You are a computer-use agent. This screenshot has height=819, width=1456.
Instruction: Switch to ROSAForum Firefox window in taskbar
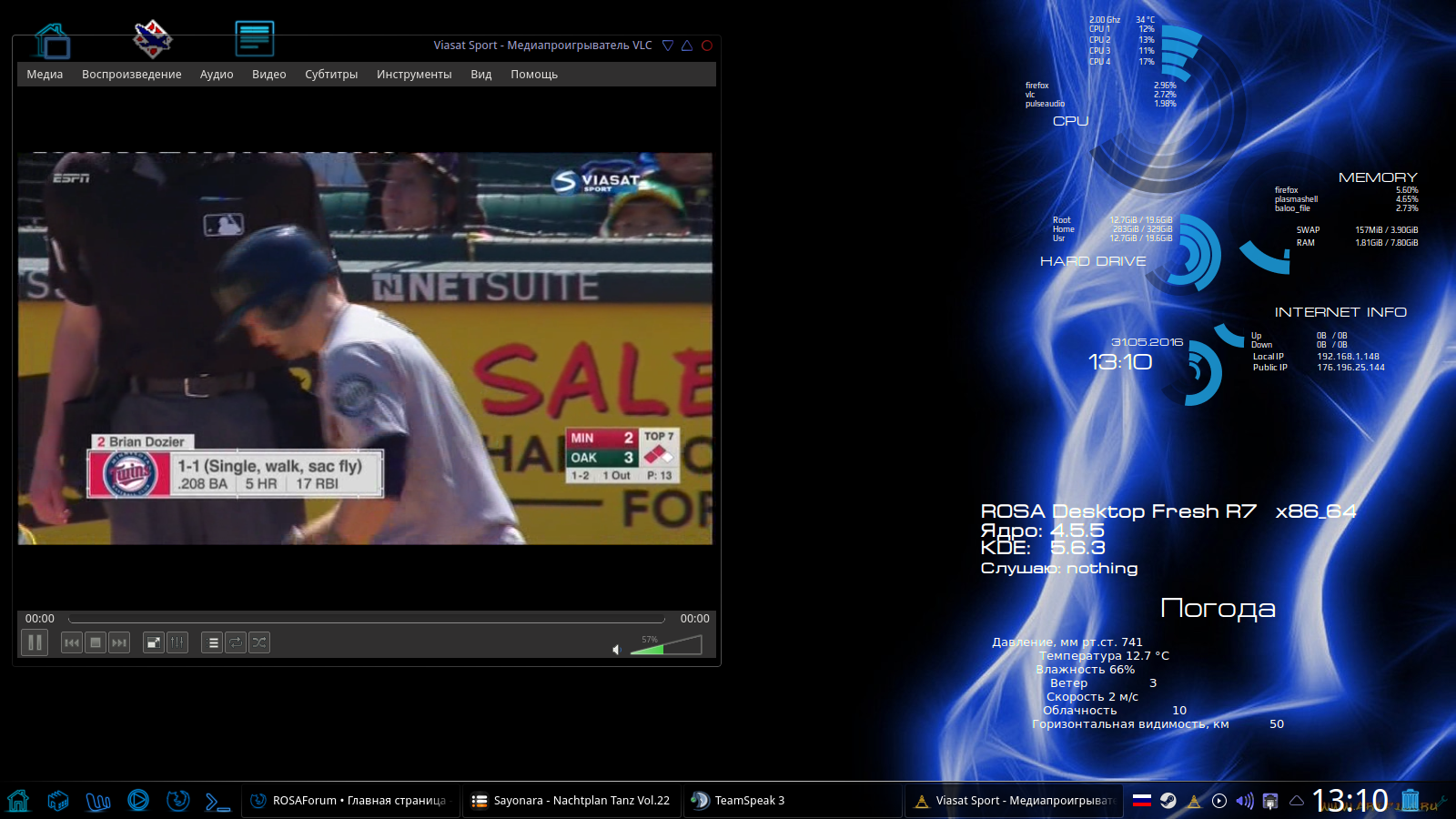pos(351,801)
